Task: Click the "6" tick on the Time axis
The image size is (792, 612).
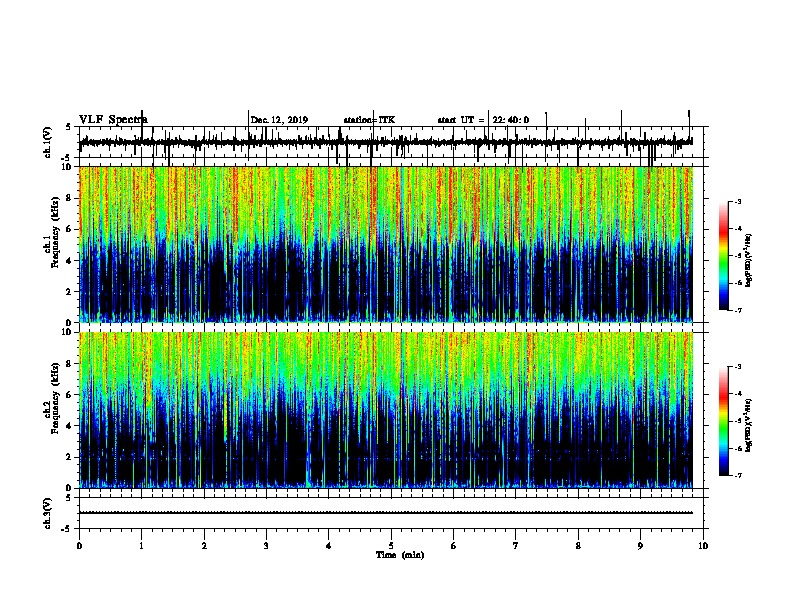Action: coord(454,546)
